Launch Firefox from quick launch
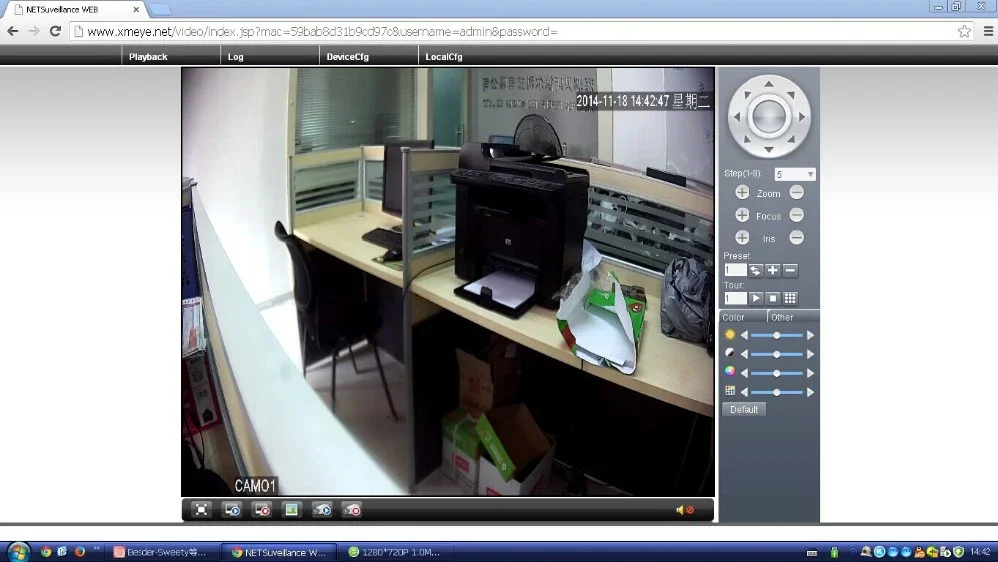 point(80,552)
